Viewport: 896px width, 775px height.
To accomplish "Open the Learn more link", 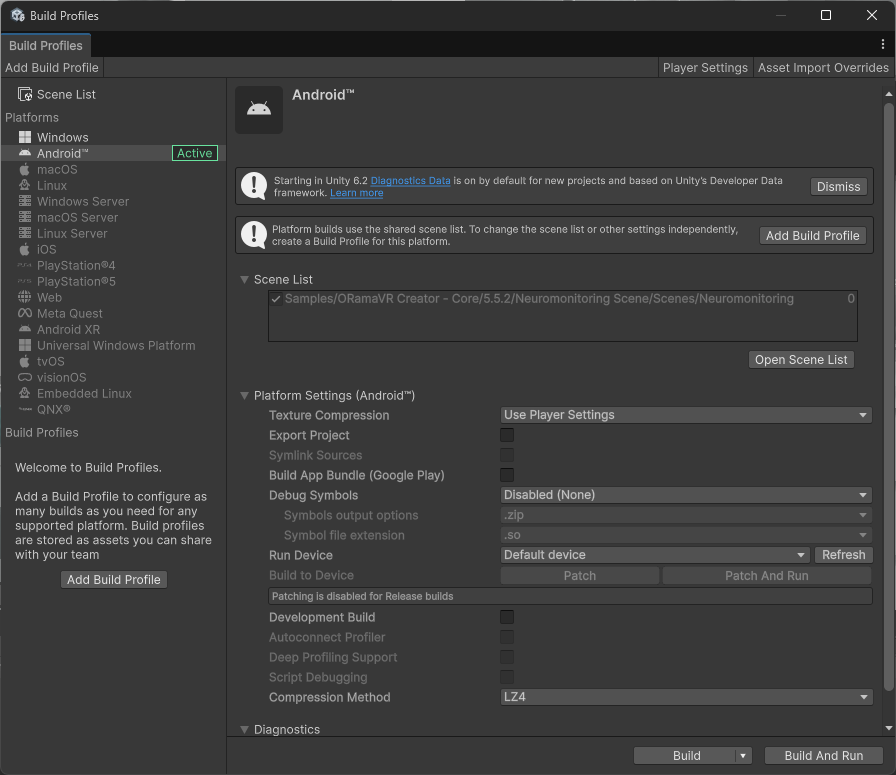I will (357, 193).
